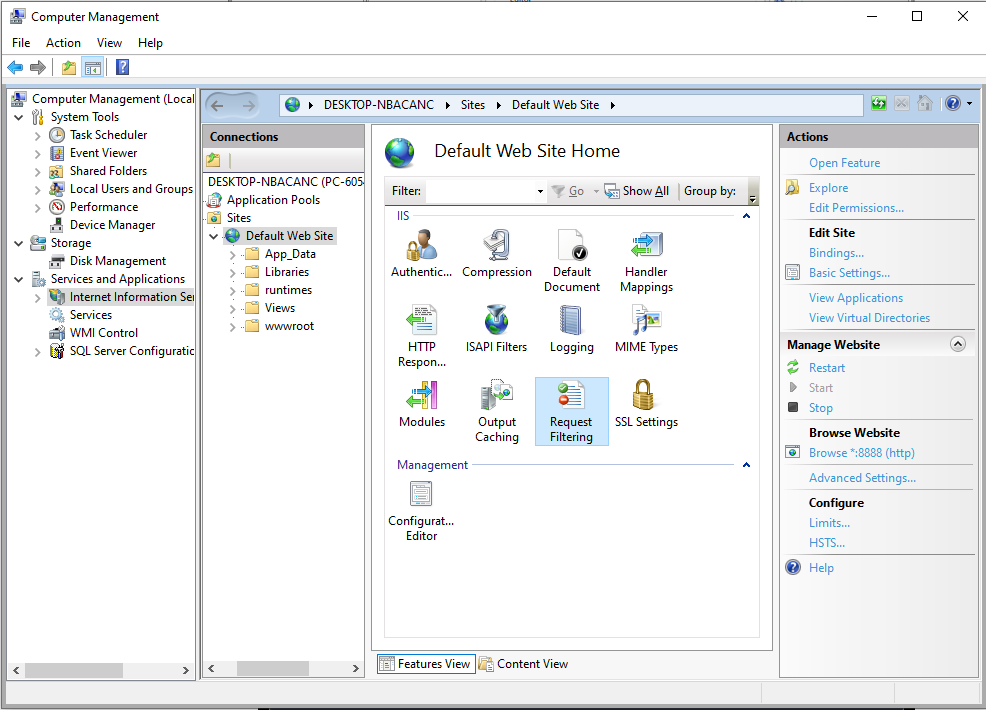The height and width of the screenshot is (710, 986).
Task: Click Browse *:8888 (http) link
Action: [861, 453]
